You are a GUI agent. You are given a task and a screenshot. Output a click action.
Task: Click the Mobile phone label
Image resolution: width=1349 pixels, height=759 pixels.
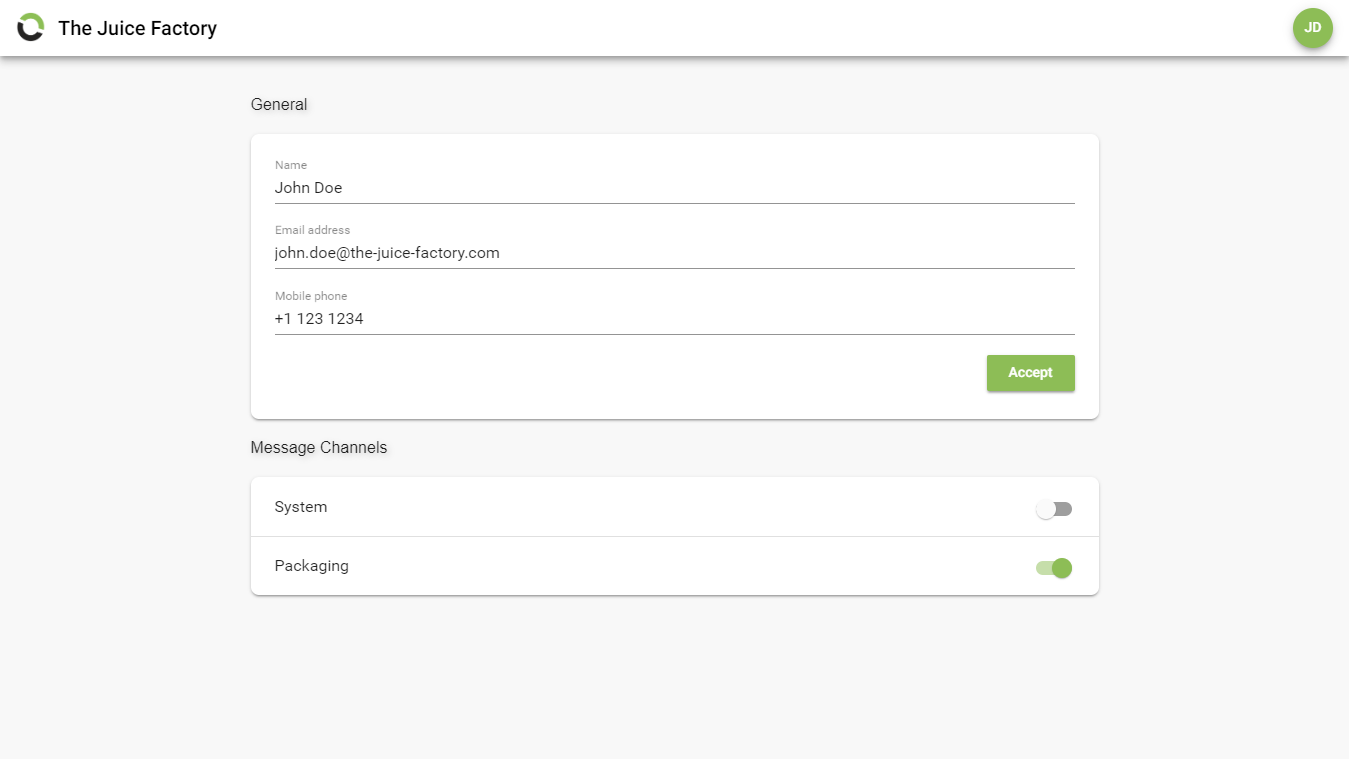[x=311, y=296]
